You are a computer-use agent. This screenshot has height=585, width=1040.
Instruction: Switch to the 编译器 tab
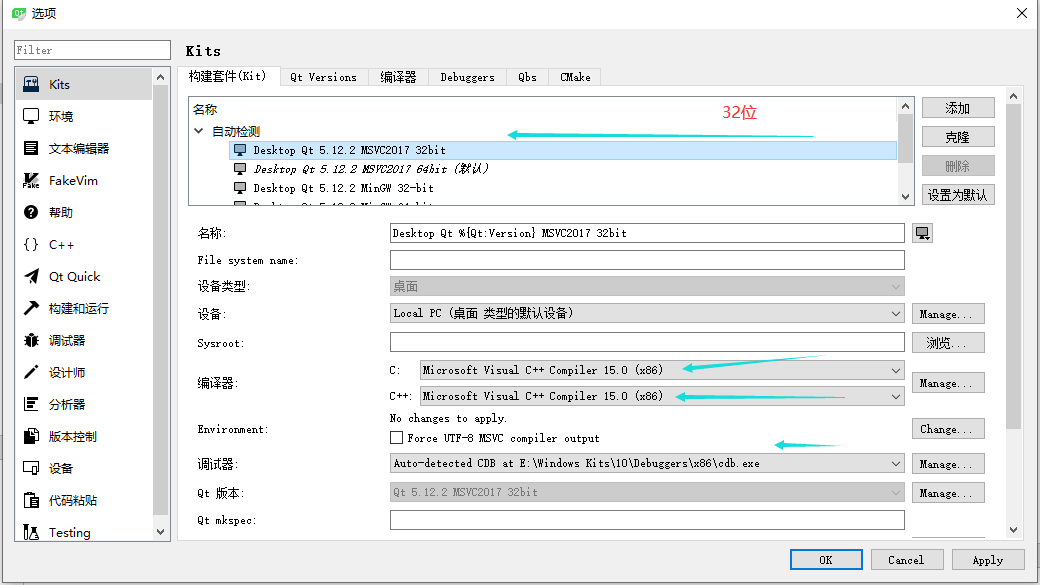tap(398, 77)
